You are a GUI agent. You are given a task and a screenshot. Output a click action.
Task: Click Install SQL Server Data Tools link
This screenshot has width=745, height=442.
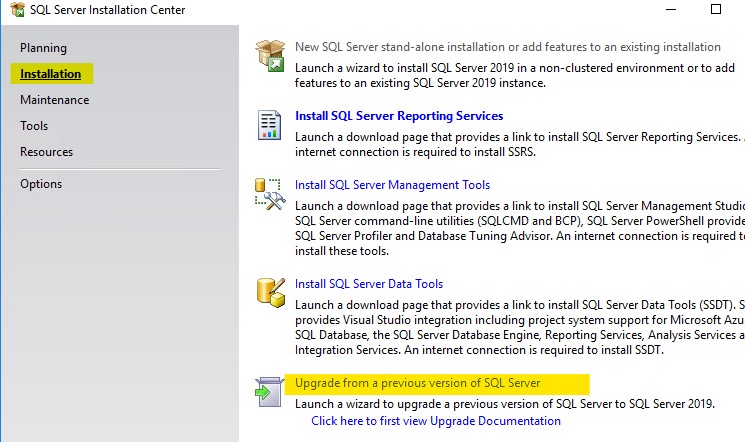pyautogui.click(x=369, y=284)
